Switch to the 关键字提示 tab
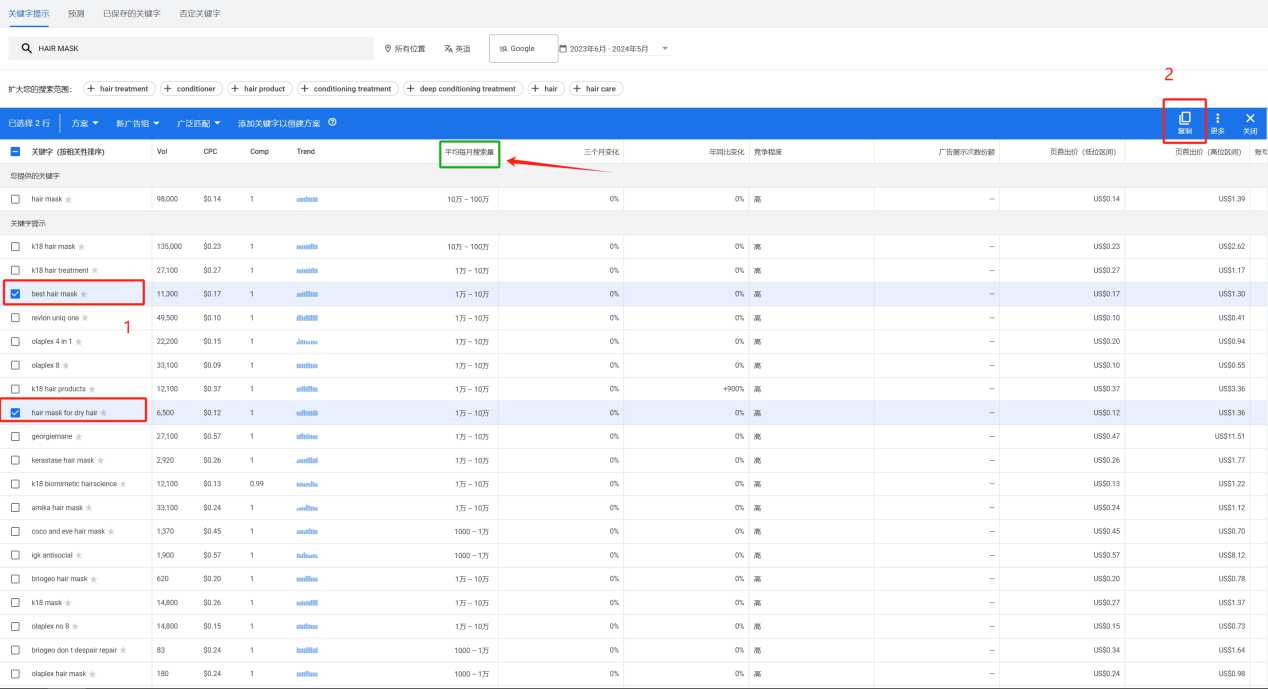 pyautogui.click(x=29, y=13)
